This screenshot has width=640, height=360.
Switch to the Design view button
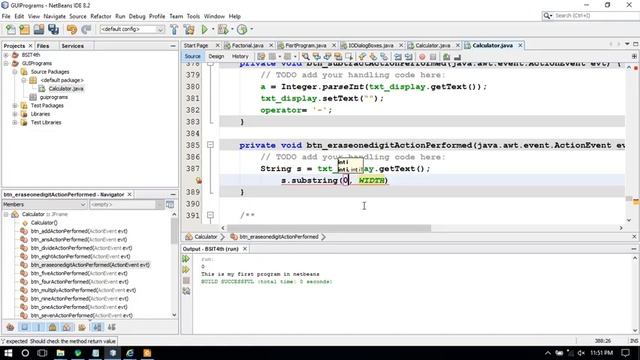coord(216,56)
